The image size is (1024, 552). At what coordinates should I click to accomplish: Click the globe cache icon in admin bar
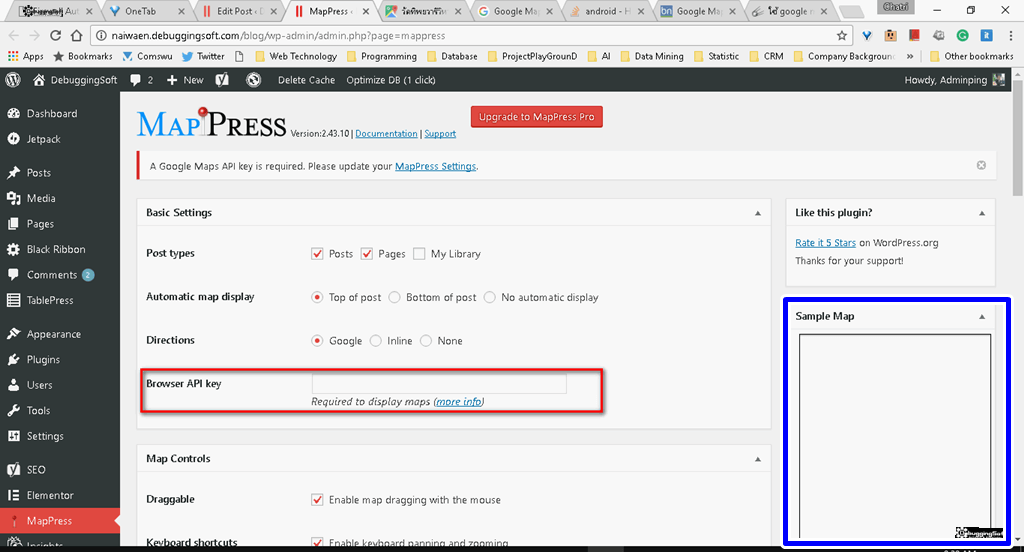coord(253,80)
